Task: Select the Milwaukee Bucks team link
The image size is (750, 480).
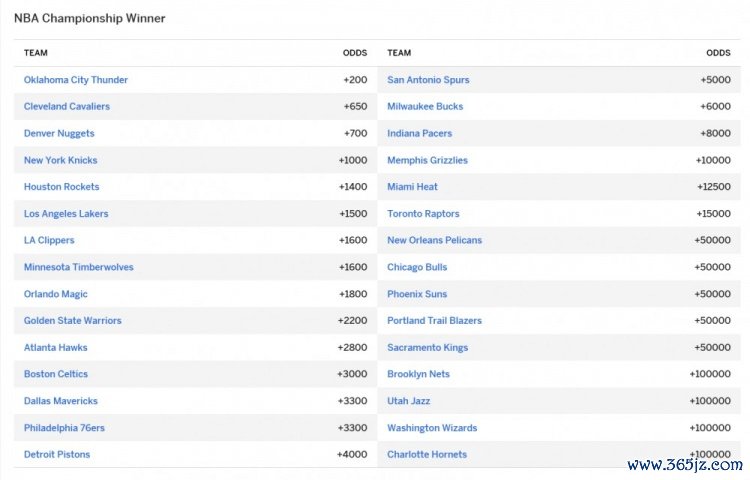Action: [x=425, y=107]
